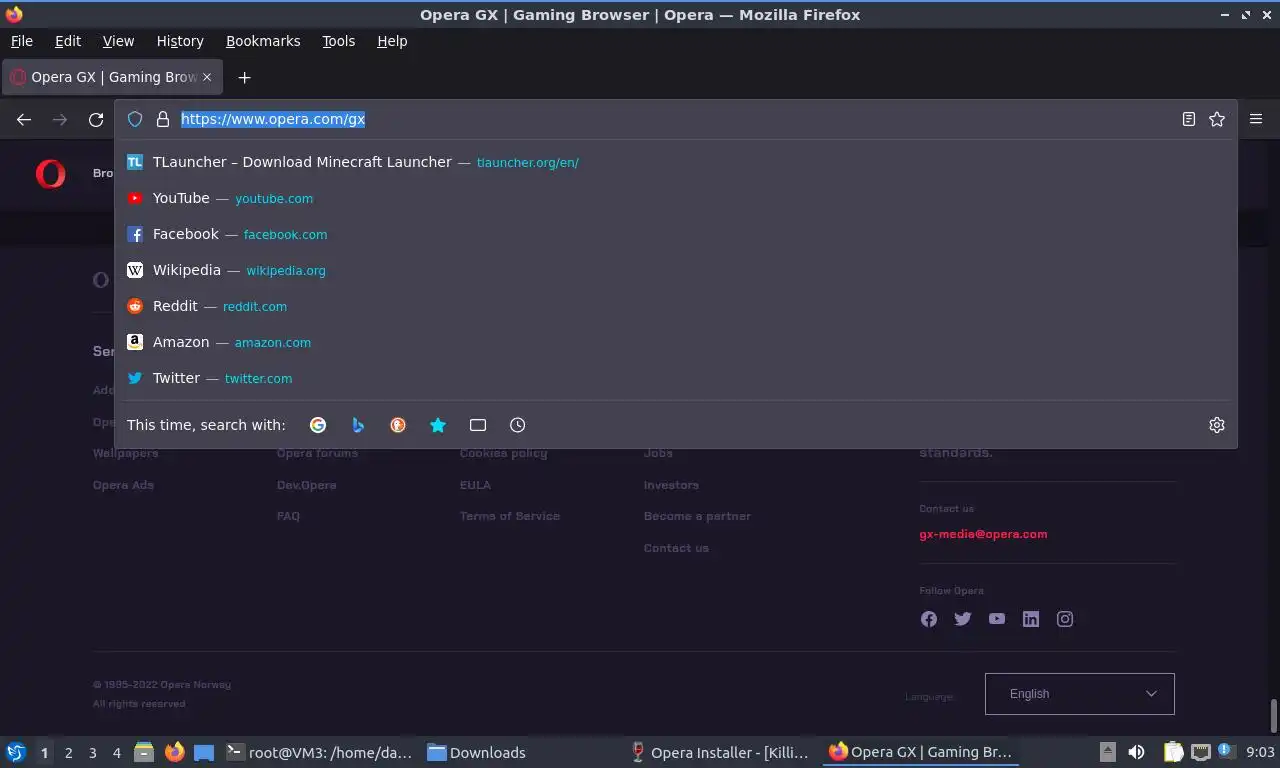The image size is (1280, 768).
Task: Open the Opera Ads footer link
Action: [x=123, y=485]
